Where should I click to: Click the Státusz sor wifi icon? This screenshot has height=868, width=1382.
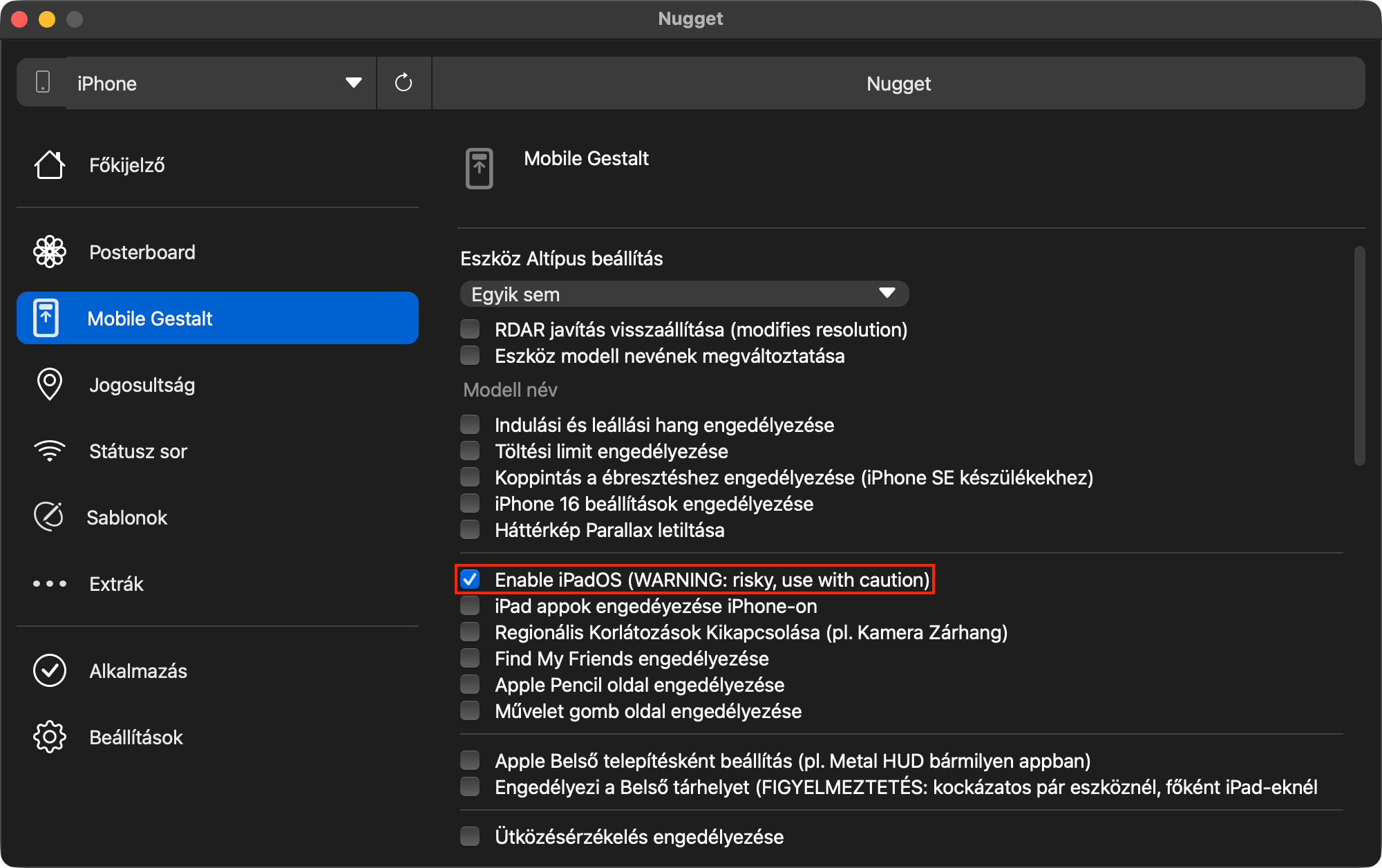pos(50,451)
